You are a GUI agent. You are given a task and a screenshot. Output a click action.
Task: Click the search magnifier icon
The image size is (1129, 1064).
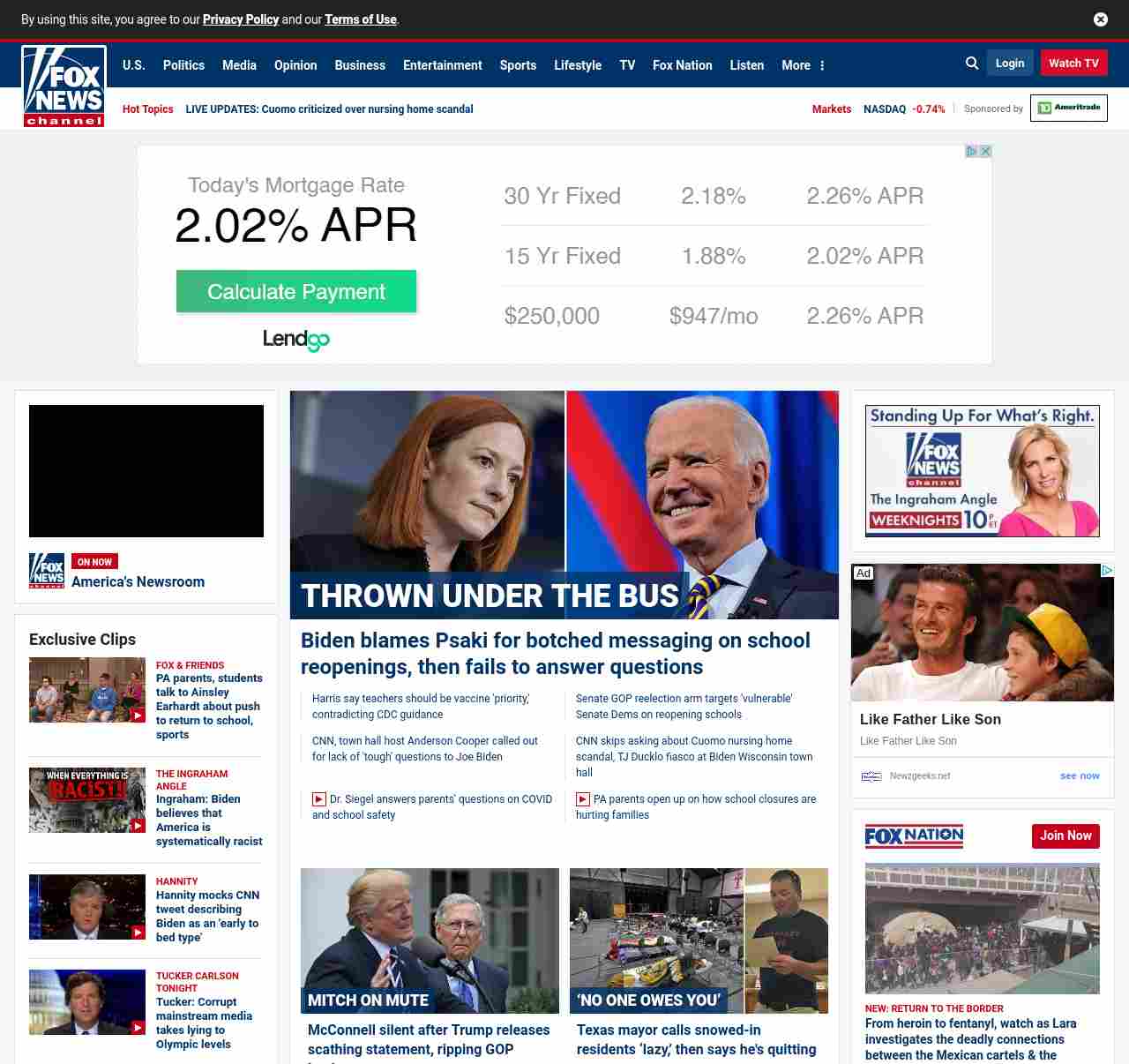pyautogui.click(x=972, y=64)
